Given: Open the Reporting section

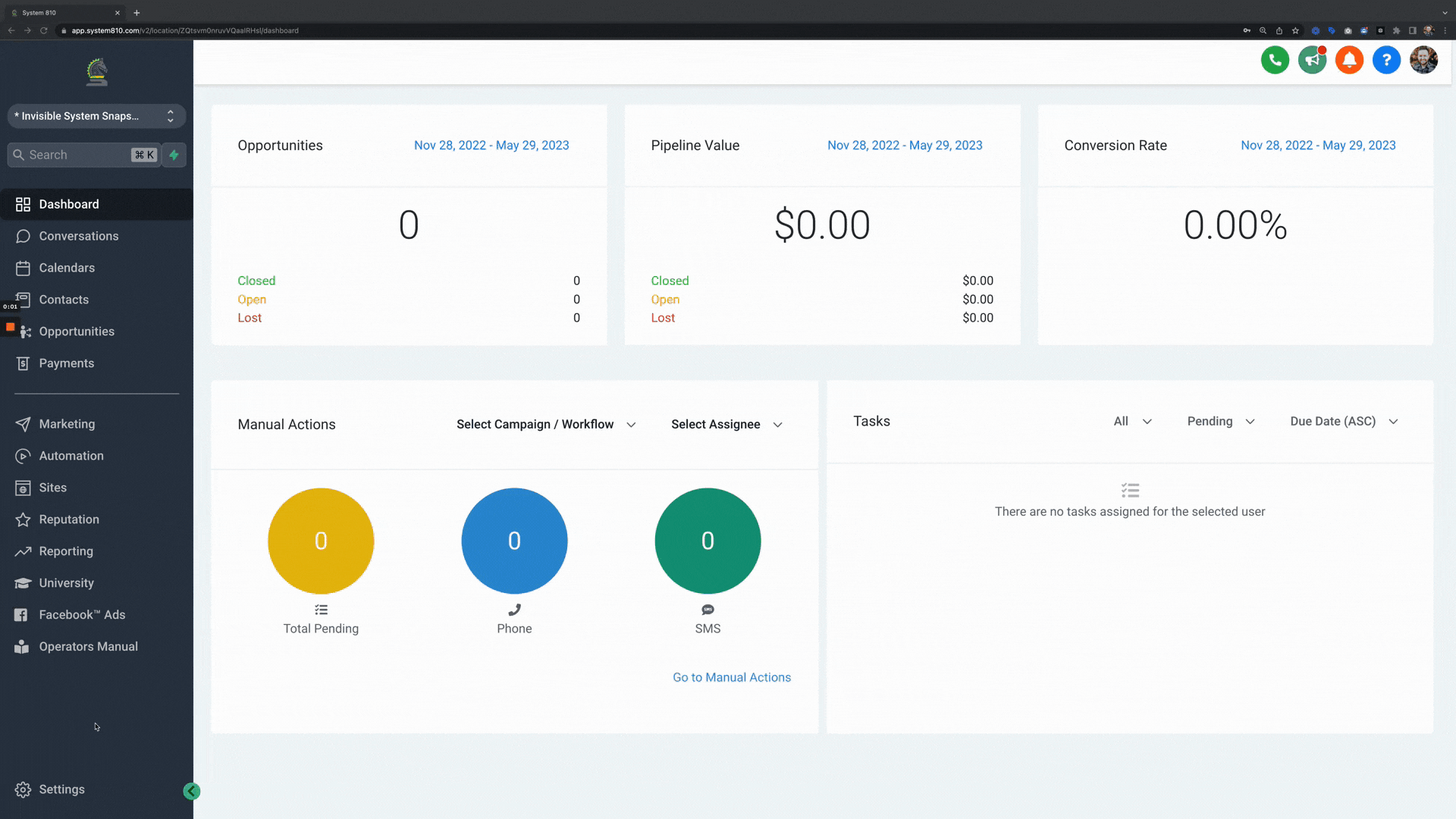Looking at the screenshot, I should (66, 551).
